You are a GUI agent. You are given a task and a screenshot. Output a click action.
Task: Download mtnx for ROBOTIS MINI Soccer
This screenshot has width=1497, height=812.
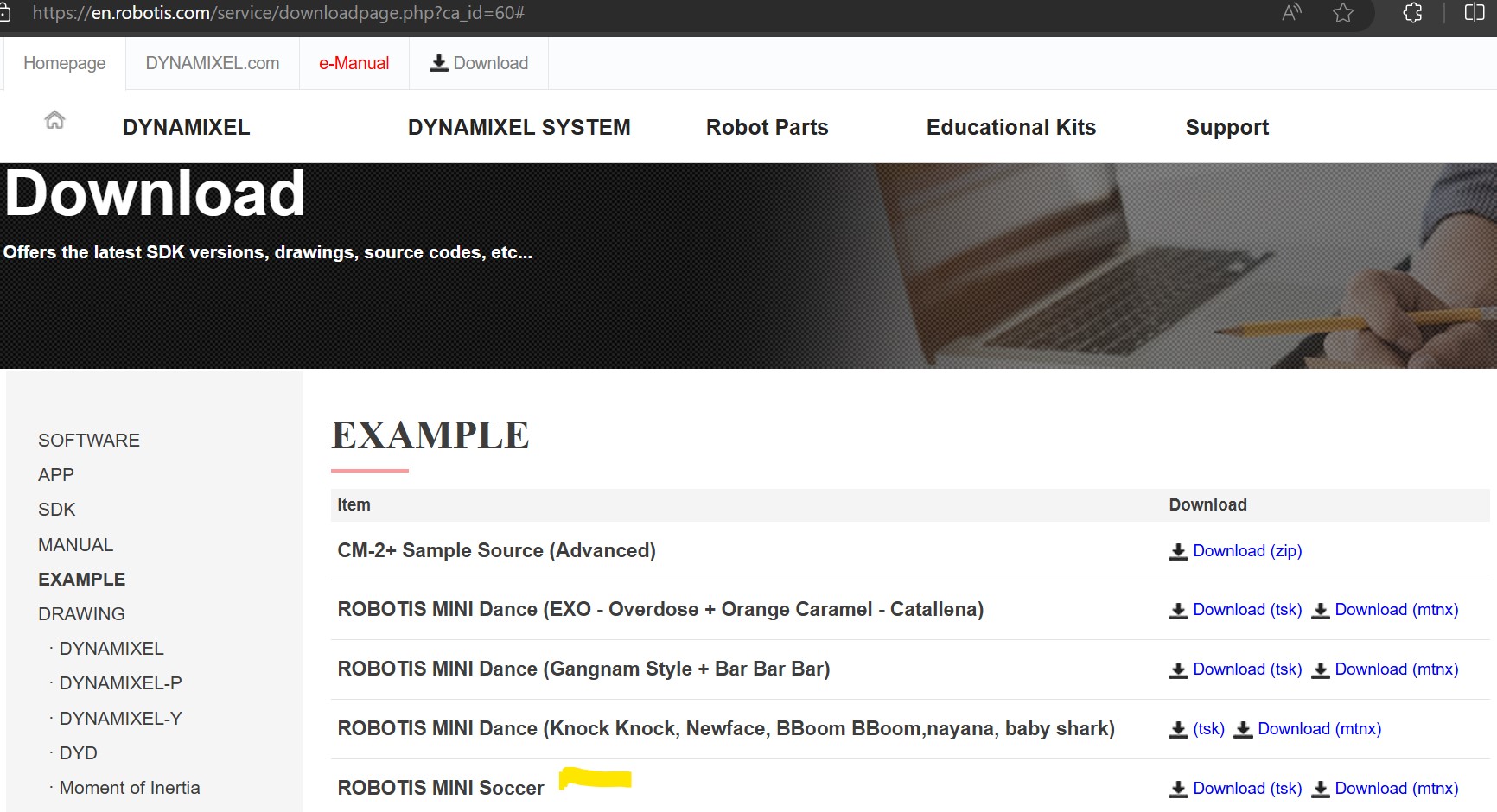point(1397,789)
